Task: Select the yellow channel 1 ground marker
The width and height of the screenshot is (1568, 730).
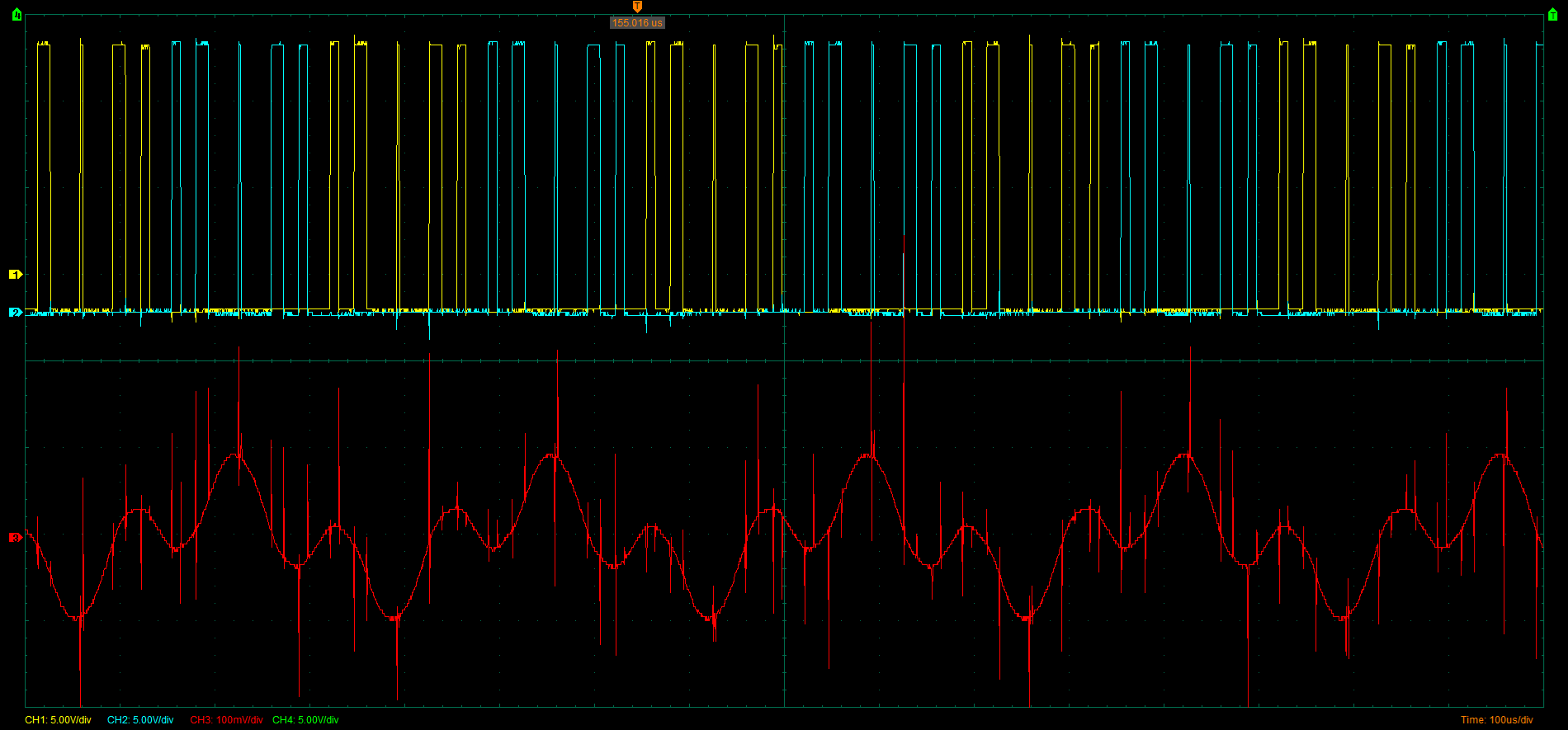Action: pos(15,274)
